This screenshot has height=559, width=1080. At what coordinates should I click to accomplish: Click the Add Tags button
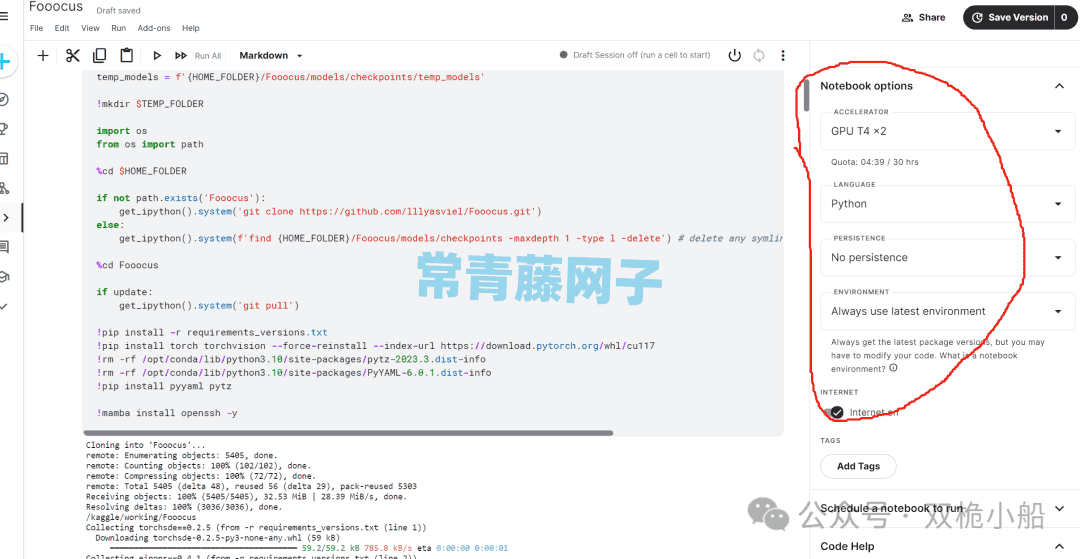[858, 466]
